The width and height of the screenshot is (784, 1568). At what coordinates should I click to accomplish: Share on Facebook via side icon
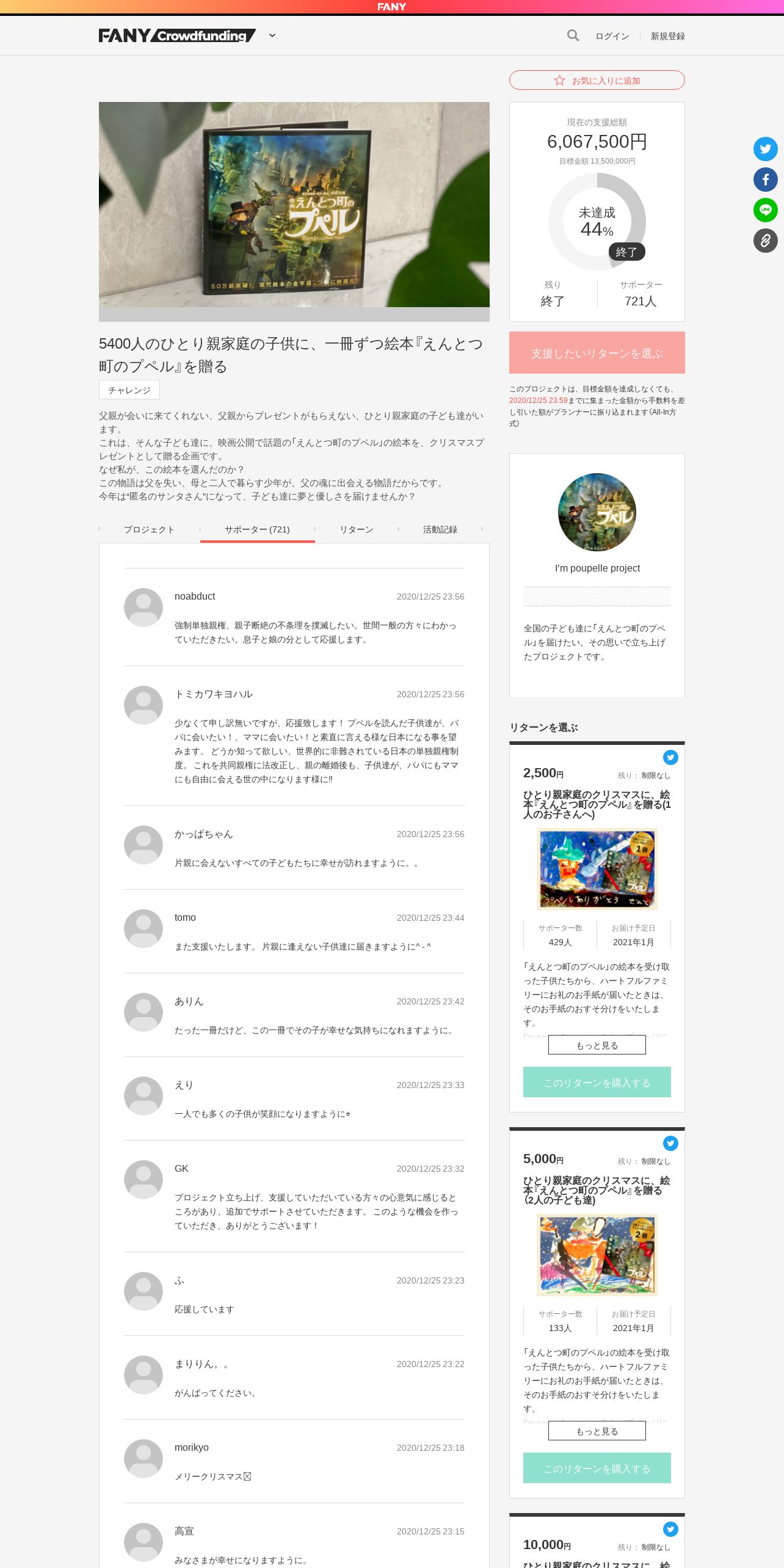click(x=766, y=180)
